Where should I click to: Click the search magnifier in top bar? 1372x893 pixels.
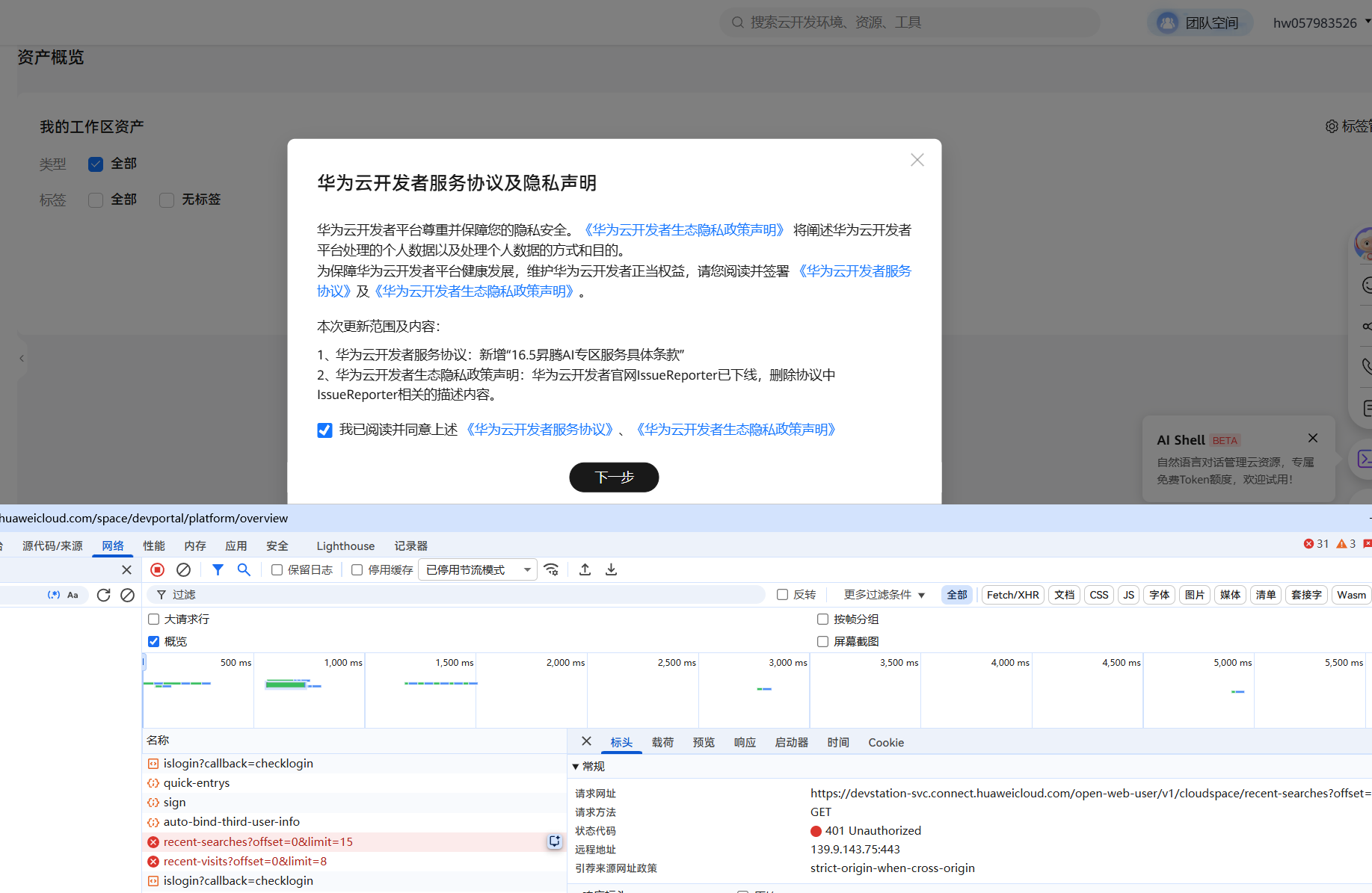(737, 22)
